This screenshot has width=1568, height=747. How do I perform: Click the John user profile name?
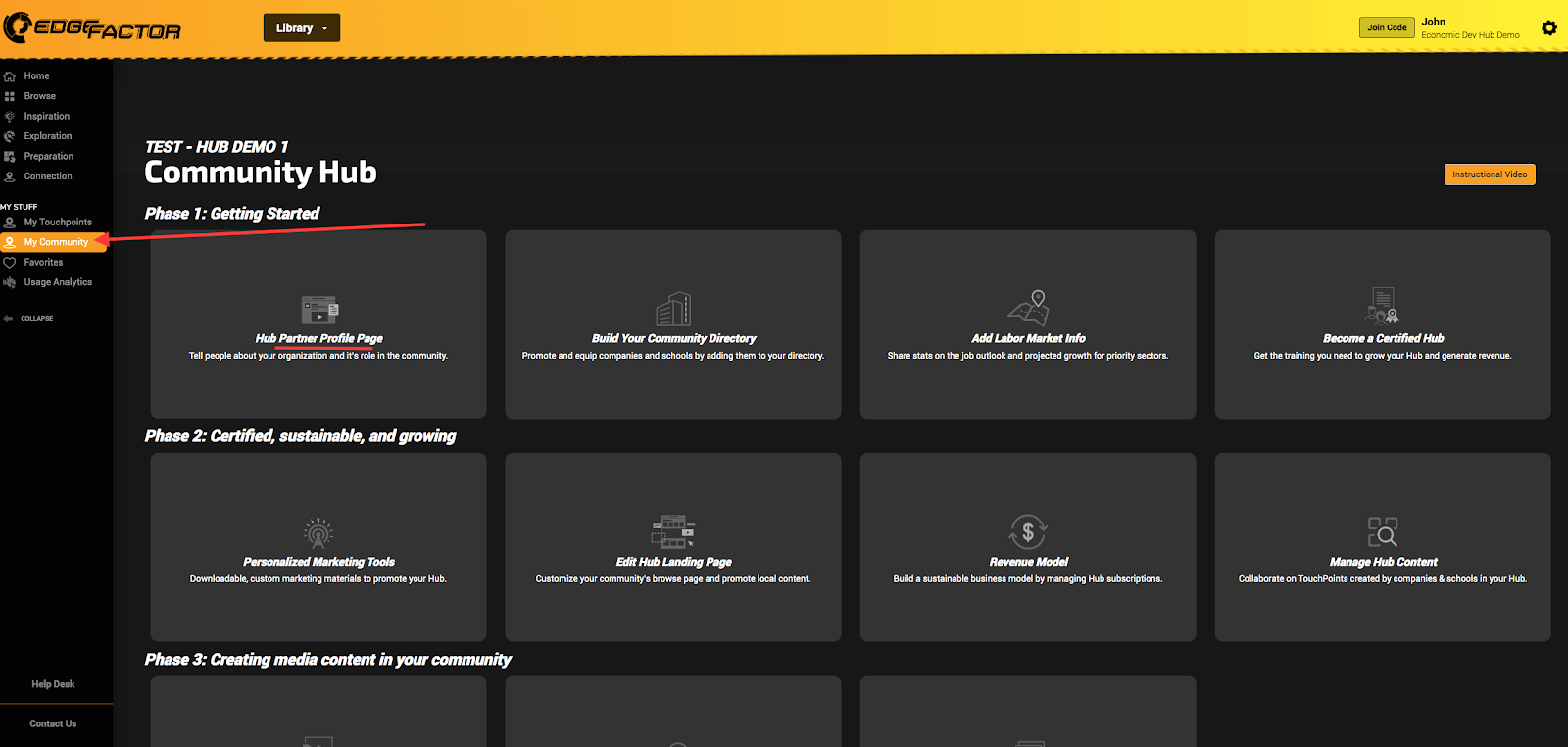pyautogui.click(x=1434, y=22)
